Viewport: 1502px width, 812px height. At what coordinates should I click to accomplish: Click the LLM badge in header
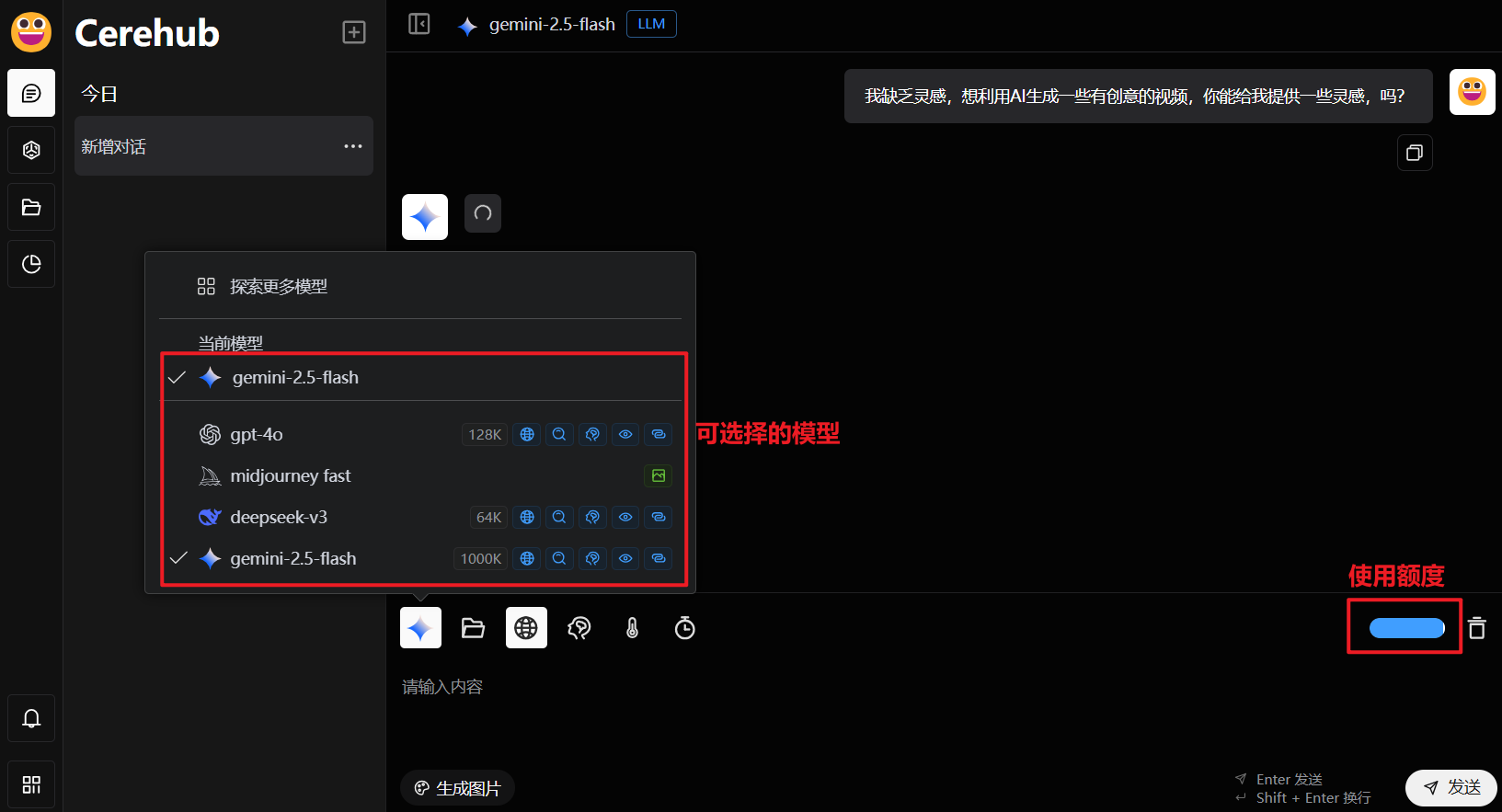[x=651, y=24]
